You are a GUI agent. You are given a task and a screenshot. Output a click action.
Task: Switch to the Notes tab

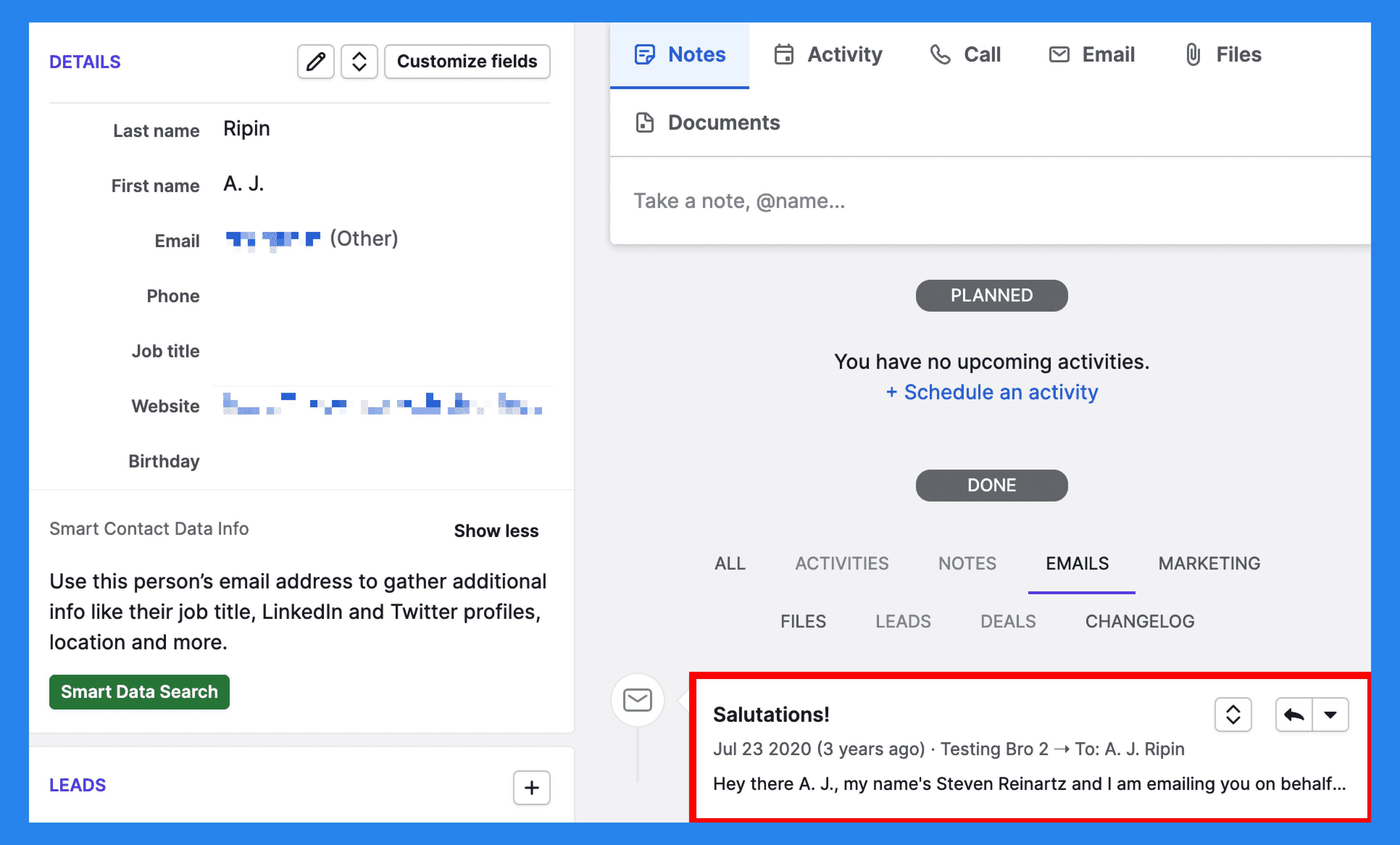[680, 55]
